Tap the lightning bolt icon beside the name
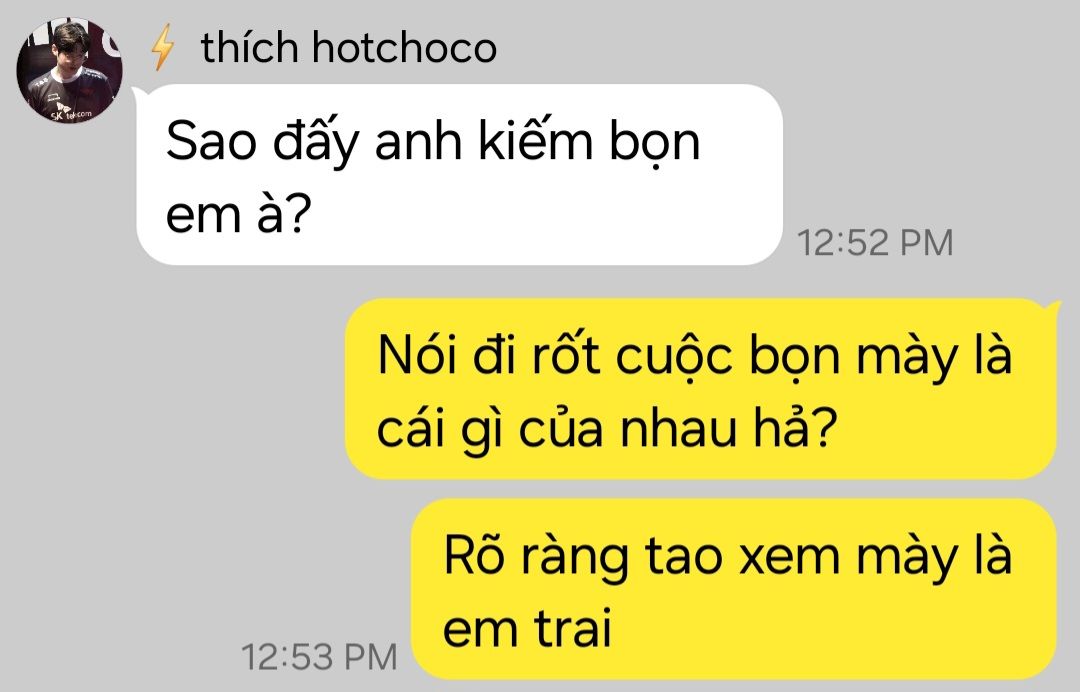Screen dimensions: 1080x692 [163, 47]
